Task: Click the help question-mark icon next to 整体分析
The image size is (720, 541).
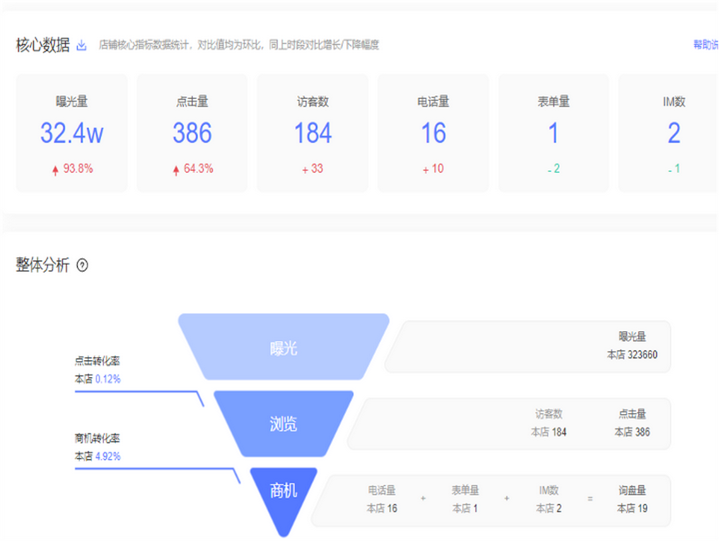Action: pos(82,265)
